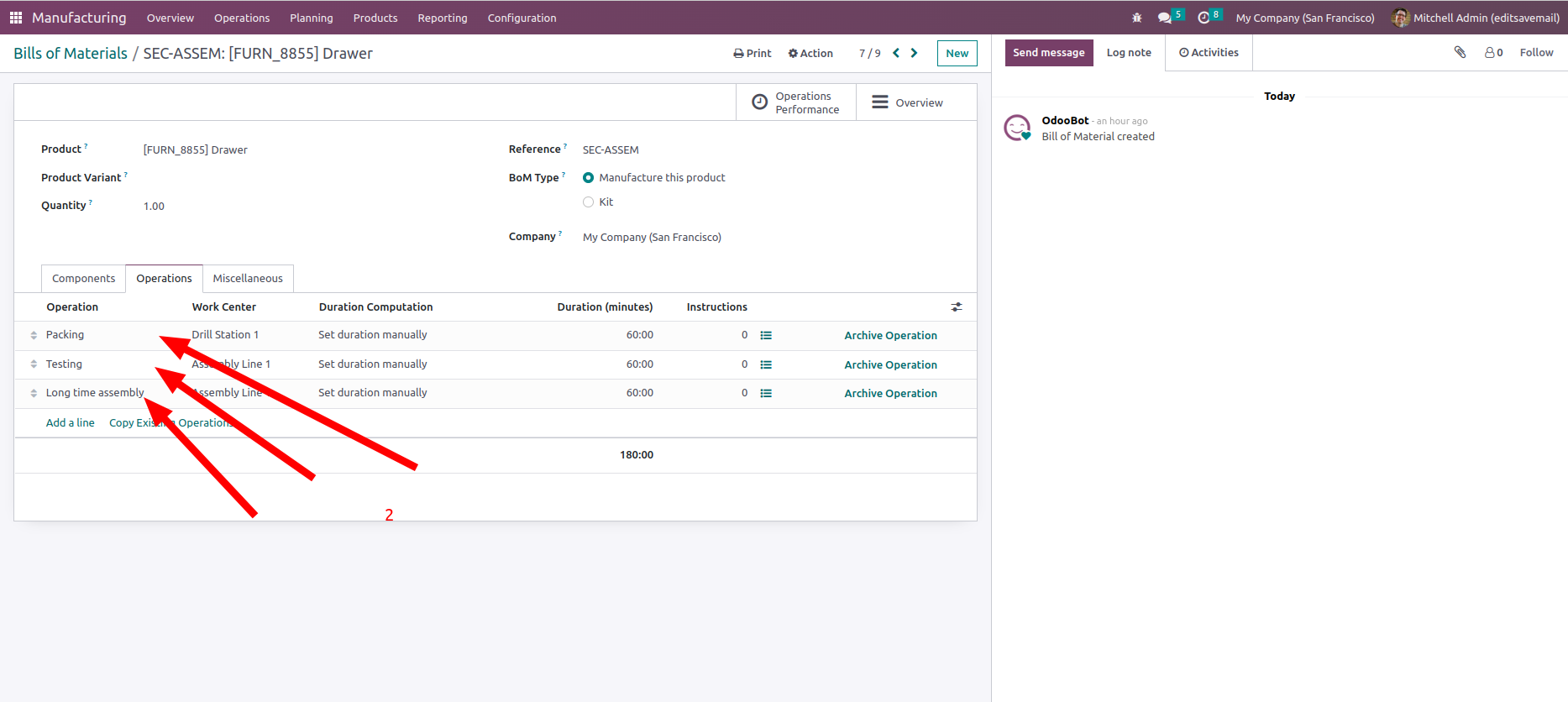Click the debug bug icon

tap(1136, 18)
